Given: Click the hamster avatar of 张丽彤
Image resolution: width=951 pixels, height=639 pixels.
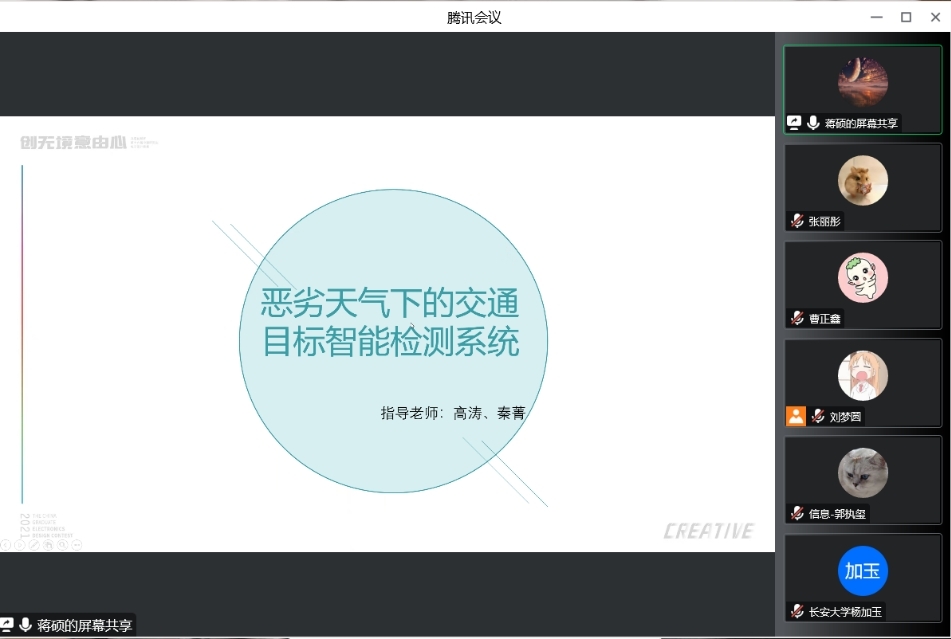Looking at the screenshot, I should click(862, 181).
